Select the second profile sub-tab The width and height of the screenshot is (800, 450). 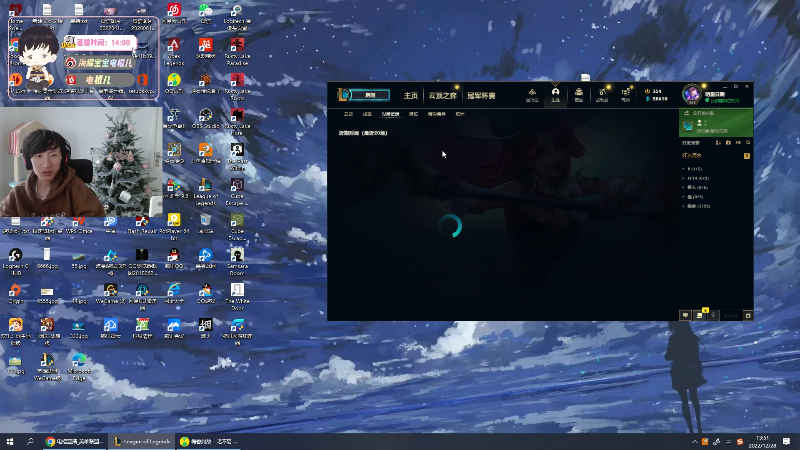tap(367, 114)
